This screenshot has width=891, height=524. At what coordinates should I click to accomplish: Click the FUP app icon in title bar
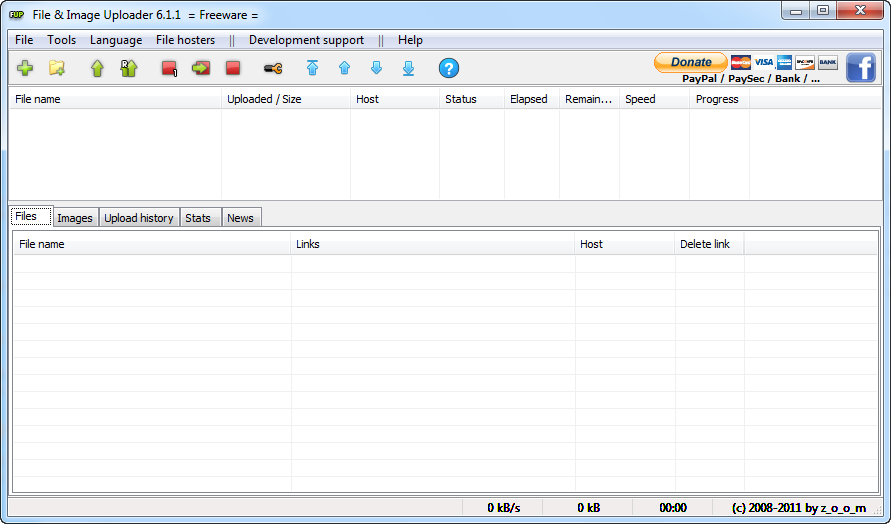[16, 15]
